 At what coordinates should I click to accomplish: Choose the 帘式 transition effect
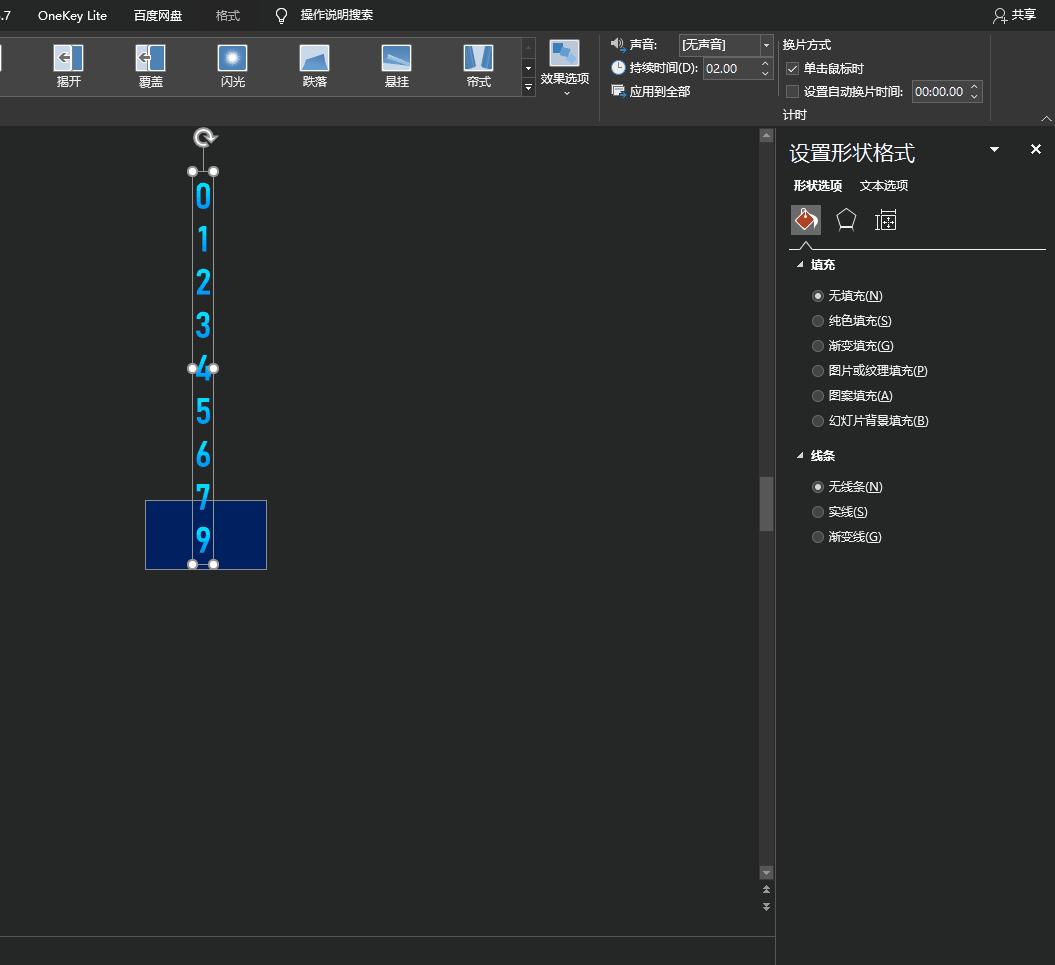[x=478, y=66]
